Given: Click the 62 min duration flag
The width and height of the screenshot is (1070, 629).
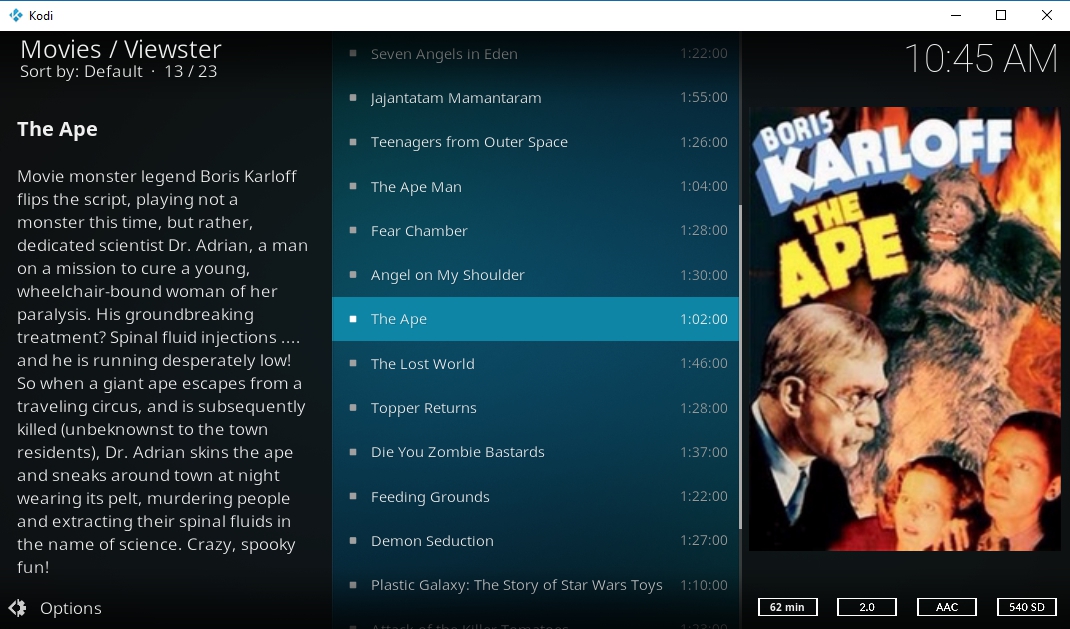Looking at the screenshot, I should point(787,607).
